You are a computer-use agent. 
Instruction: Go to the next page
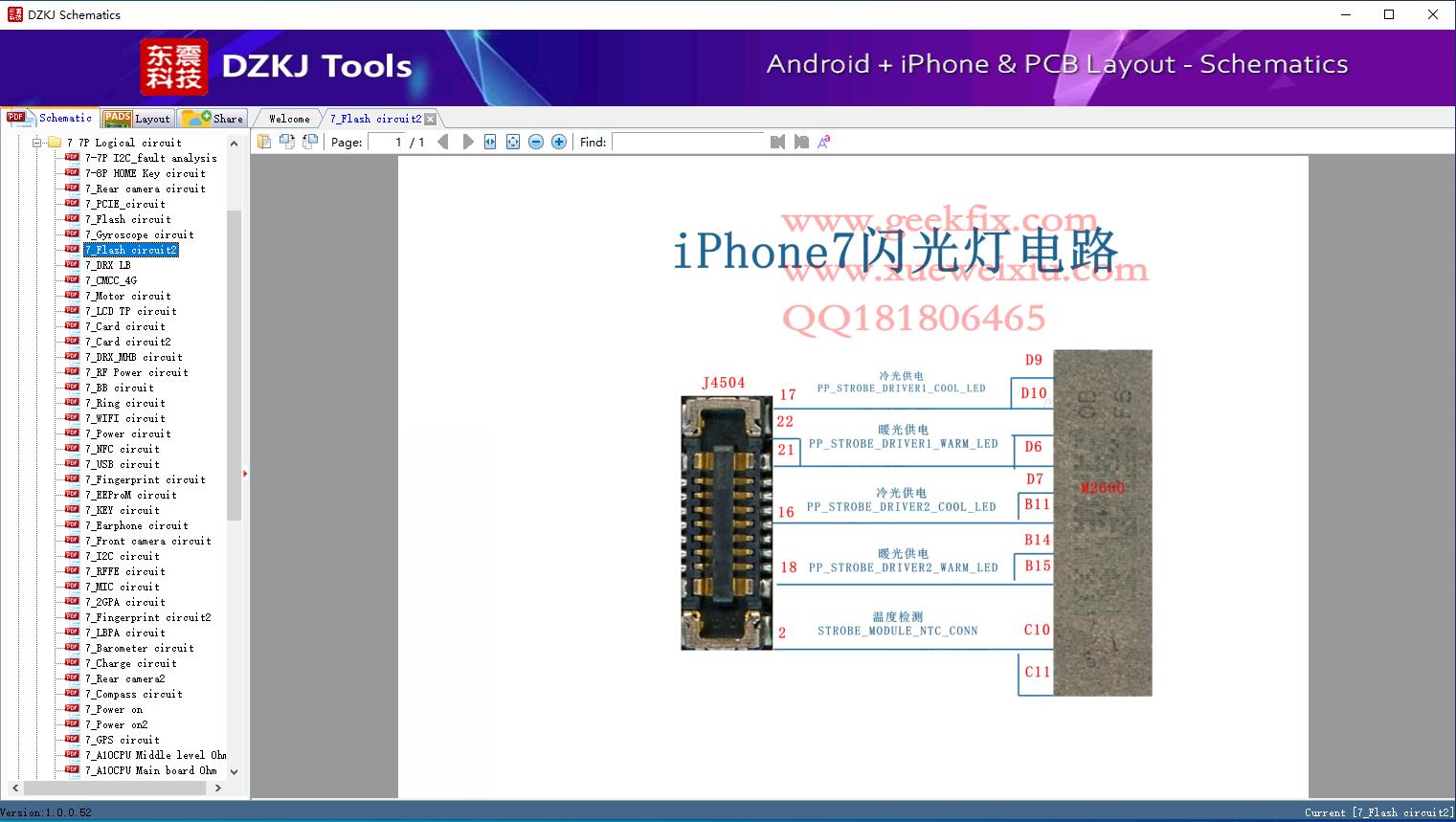467,142
